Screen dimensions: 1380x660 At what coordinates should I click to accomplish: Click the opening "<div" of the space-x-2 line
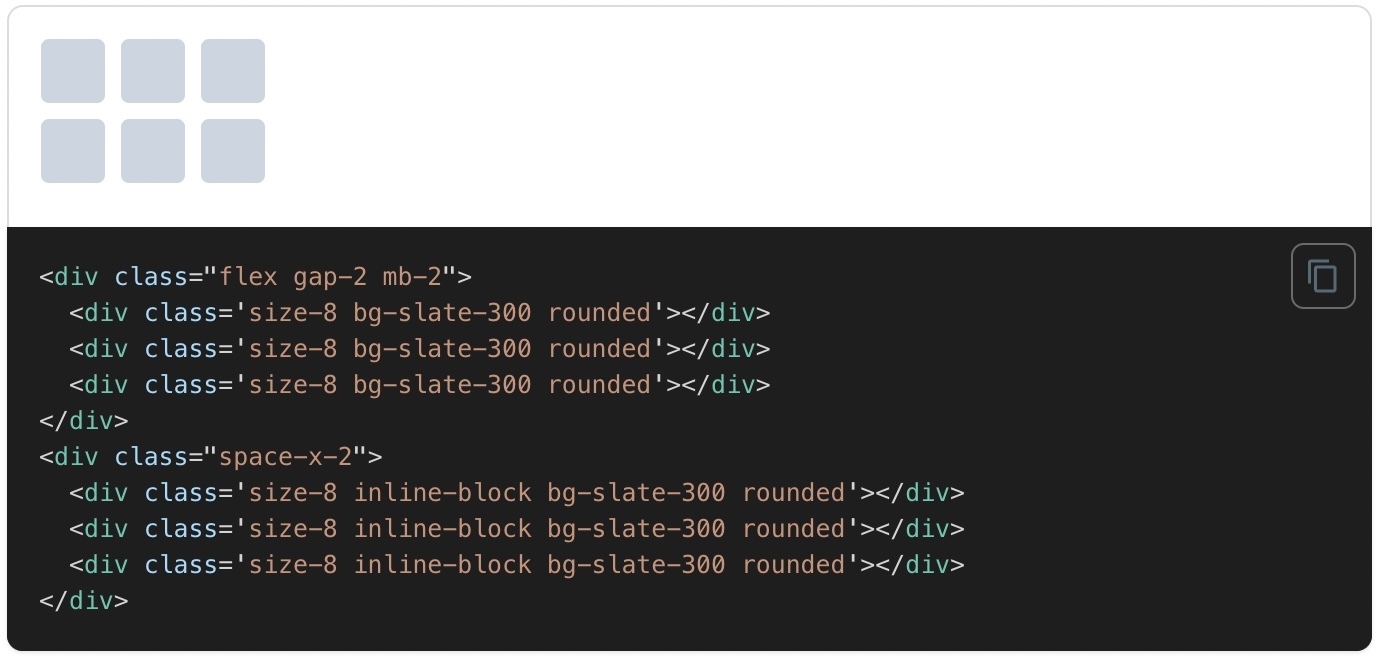68,457
